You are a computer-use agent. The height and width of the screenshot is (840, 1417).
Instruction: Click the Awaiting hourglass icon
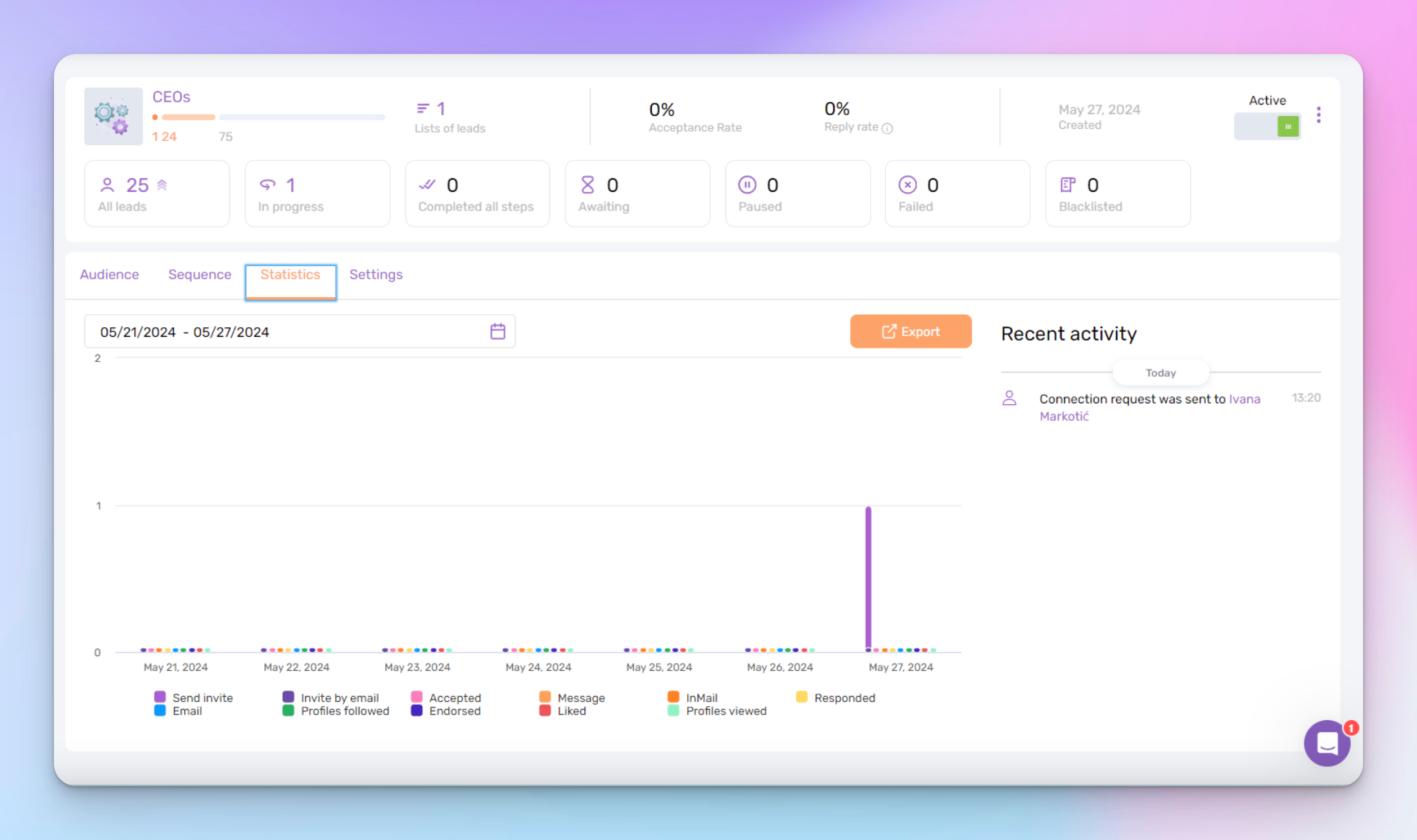tap(587, 185)
